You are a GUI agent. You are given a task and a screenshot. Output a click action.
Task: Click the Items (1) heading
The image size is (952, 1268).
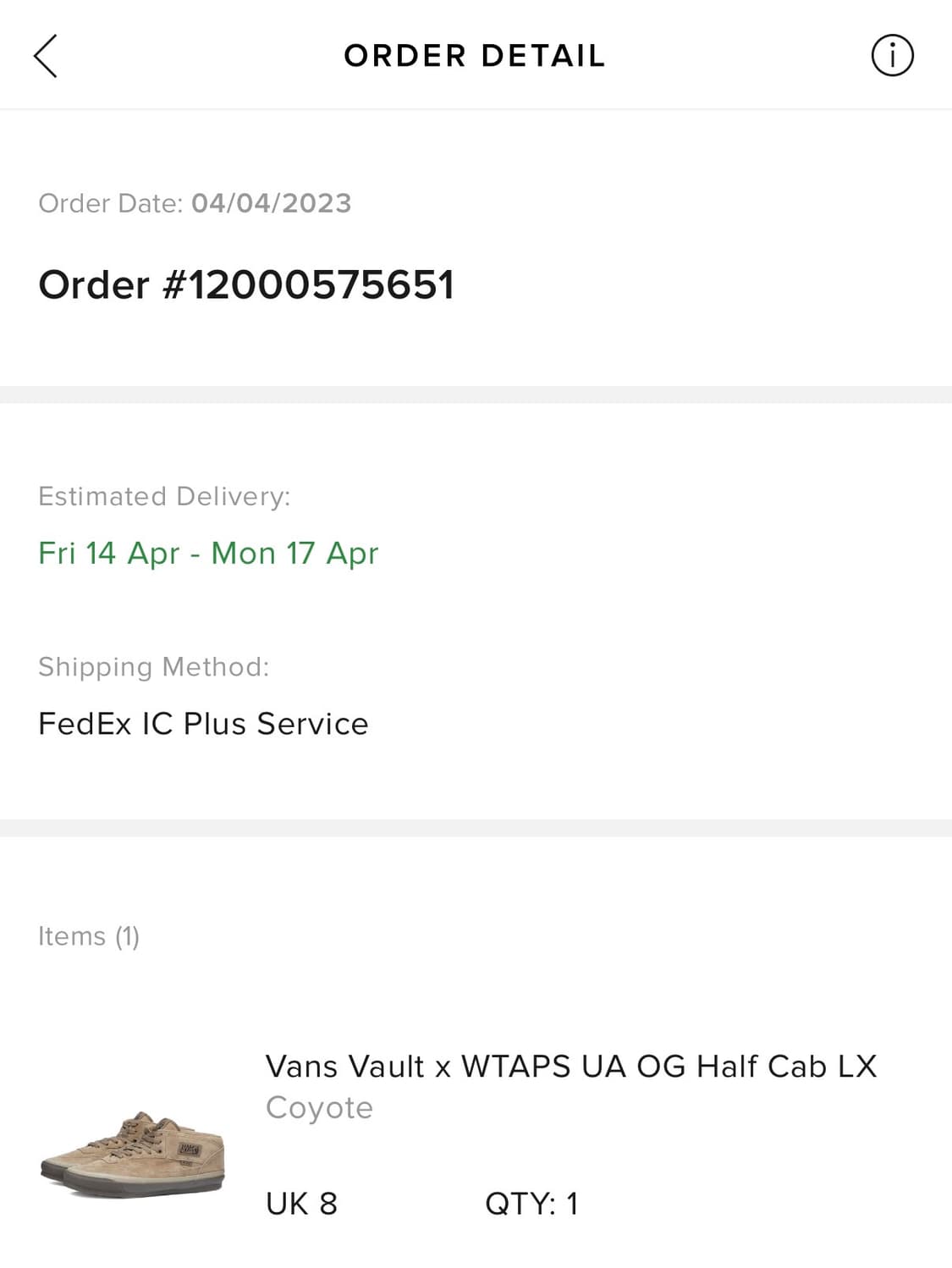click(89, 936)
